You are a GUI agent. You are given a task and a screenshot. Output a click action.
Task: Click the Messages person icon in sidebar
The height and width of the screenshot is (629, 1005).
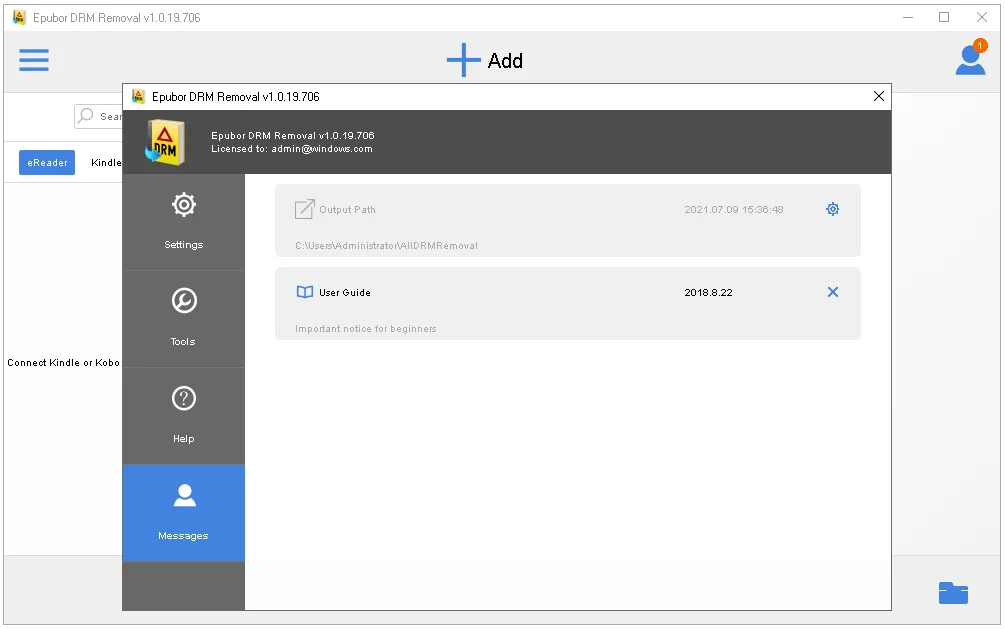pyautogui.click(x=185, y=495)
